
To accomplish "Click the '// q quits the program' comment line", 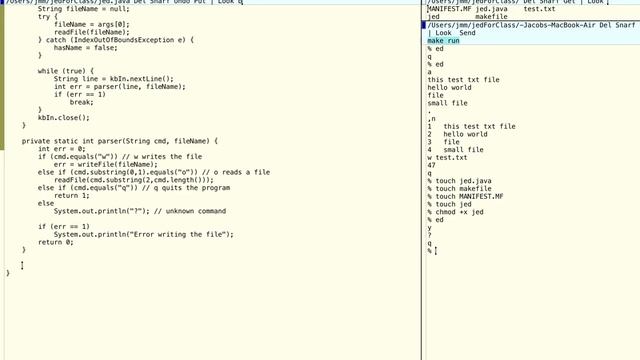I will (x=186, y=187).
